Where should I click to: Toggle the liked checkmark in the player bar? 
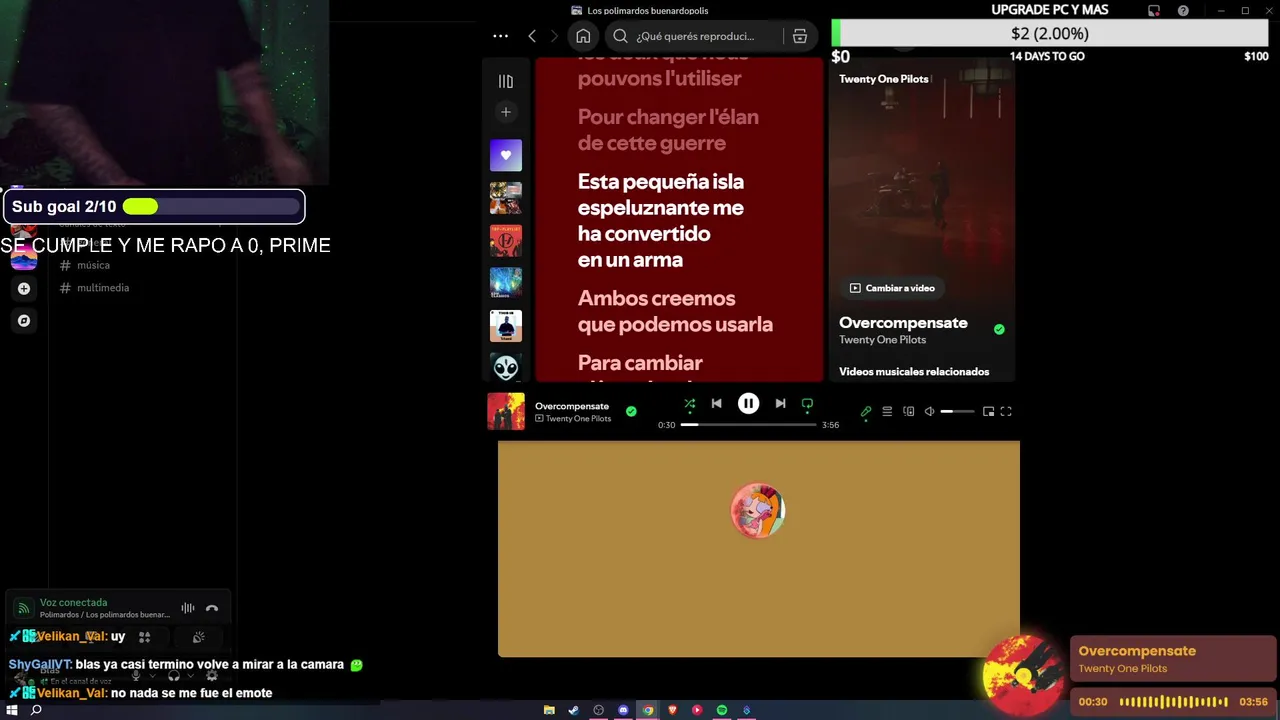coord(631,411)
